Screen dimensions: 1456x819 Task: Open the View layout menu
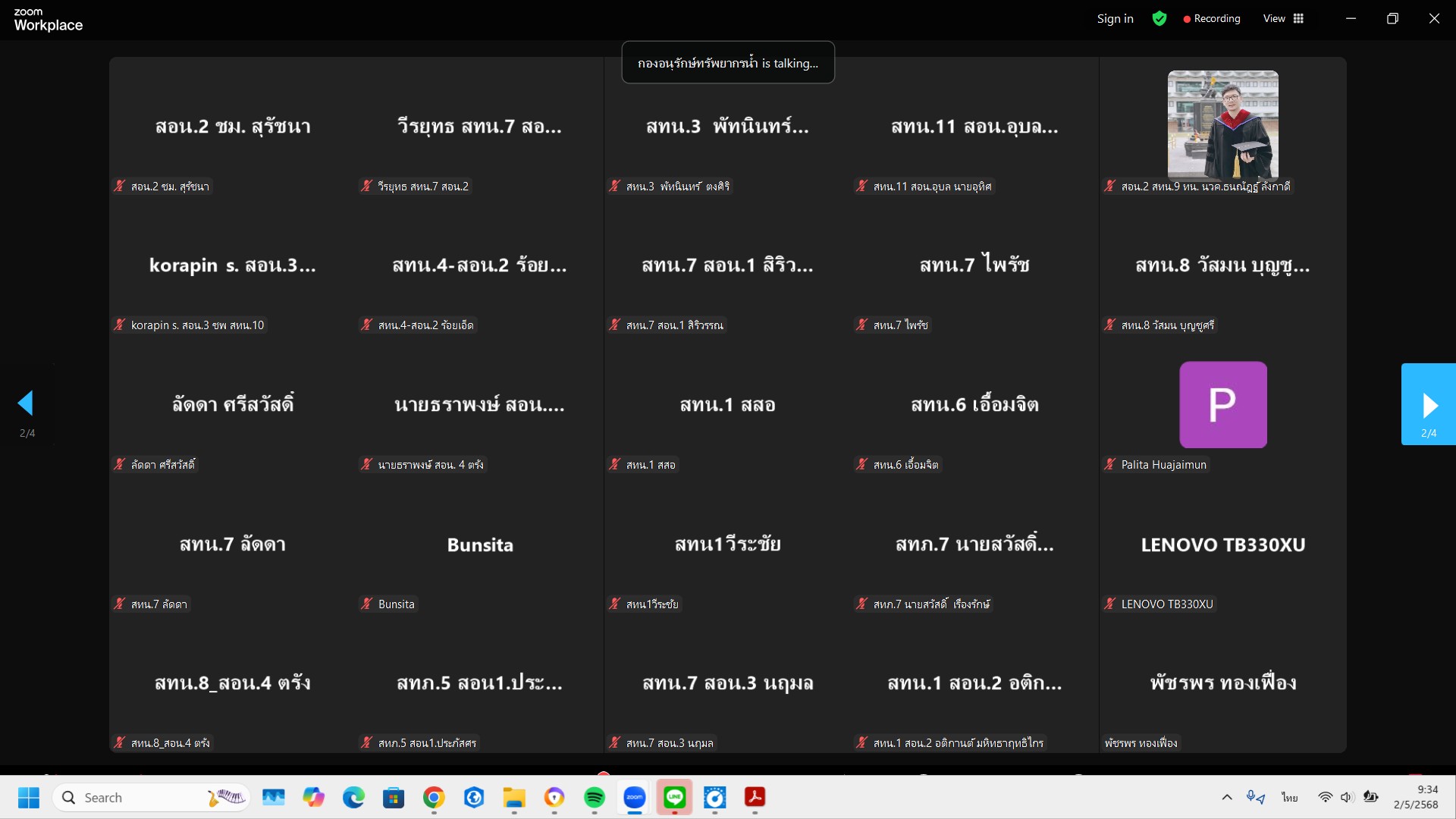tap(1283, 19)
